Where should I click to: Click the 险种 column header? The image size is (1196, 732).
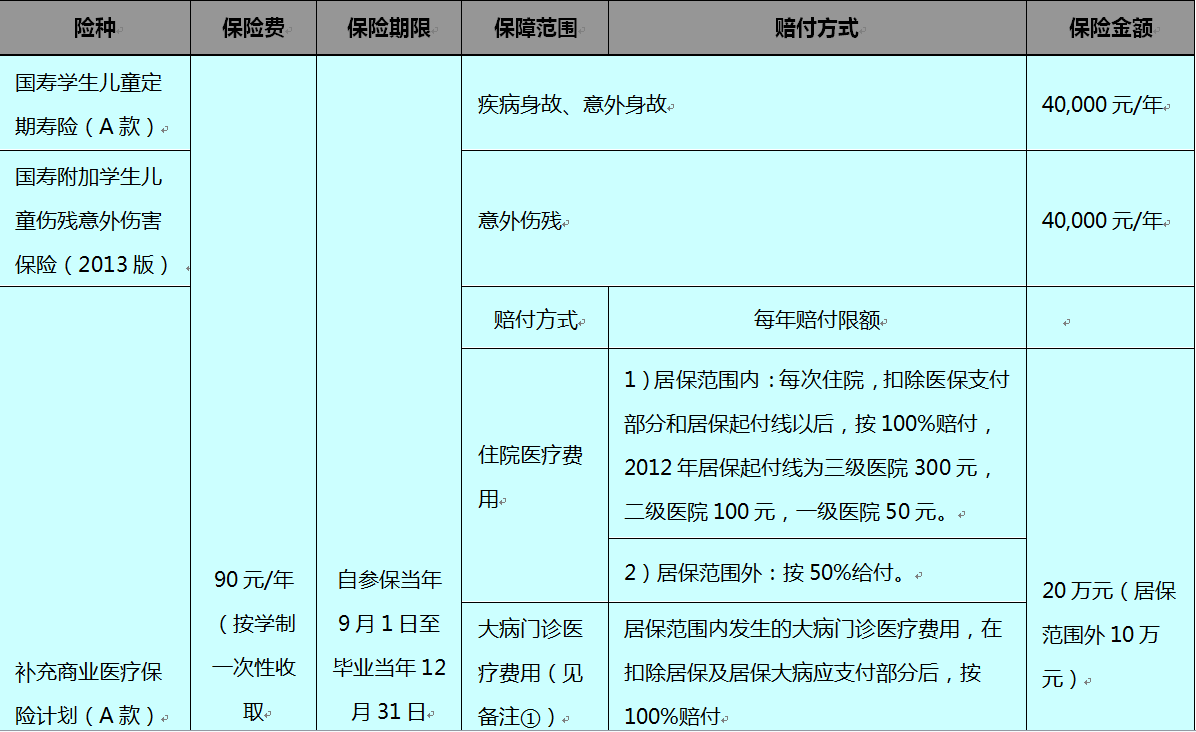coord(95,28)
